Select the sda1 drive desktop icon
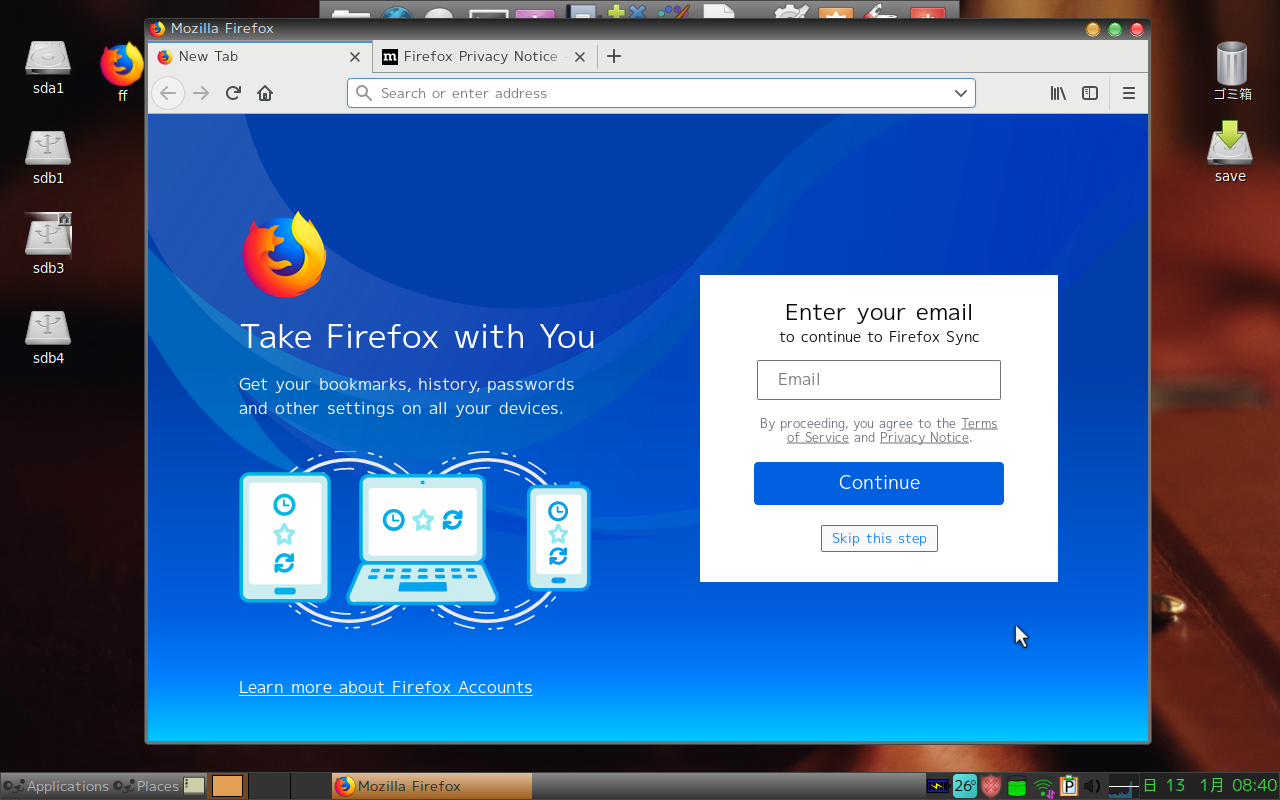1280x800 pixels. pos(48,67)
